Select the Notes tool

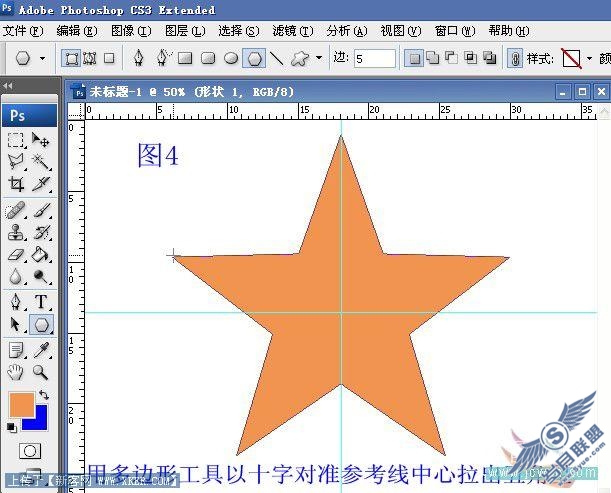16,350
